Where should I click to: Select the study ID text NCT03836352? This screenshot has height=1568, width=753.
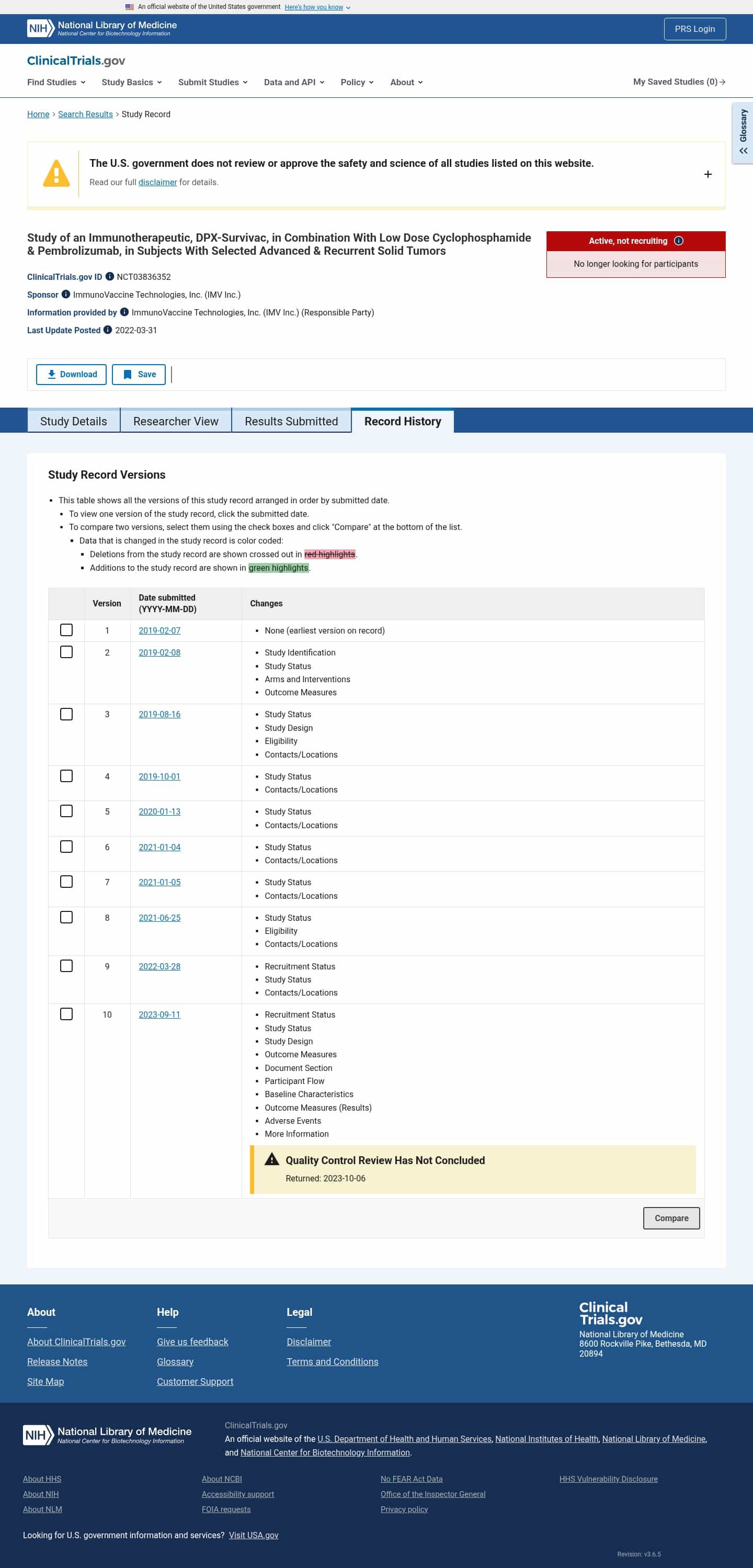pyautogui.click(x=144, y=277)
